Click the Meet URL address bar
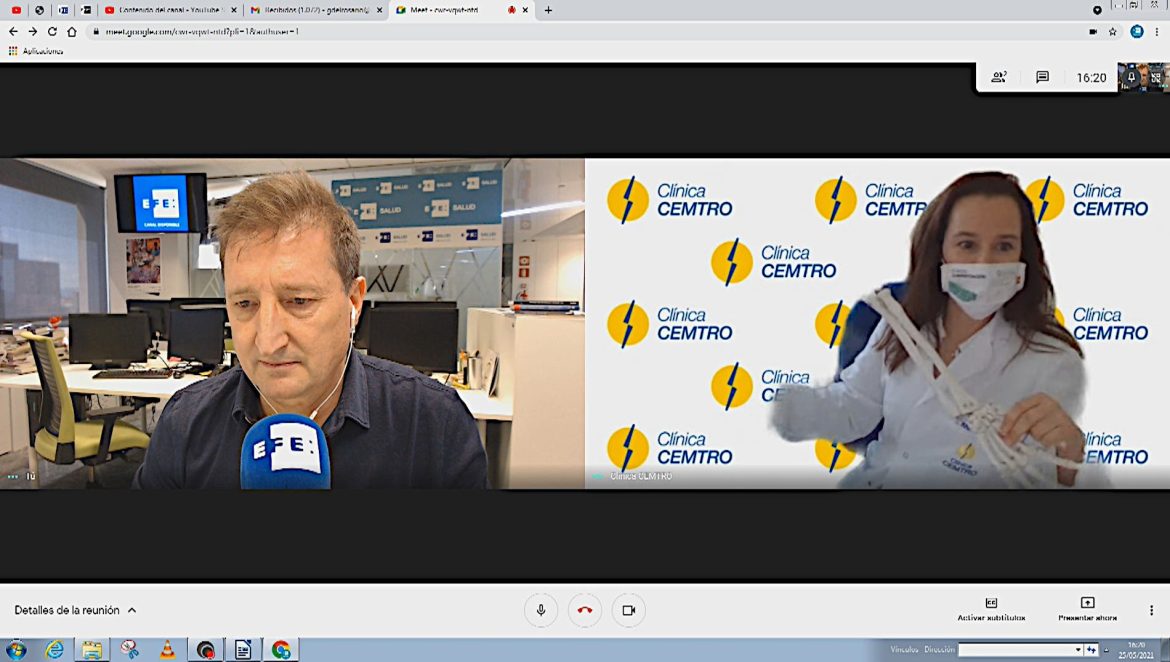Viewport: 1170px width, 662px height. coord(582,31)
